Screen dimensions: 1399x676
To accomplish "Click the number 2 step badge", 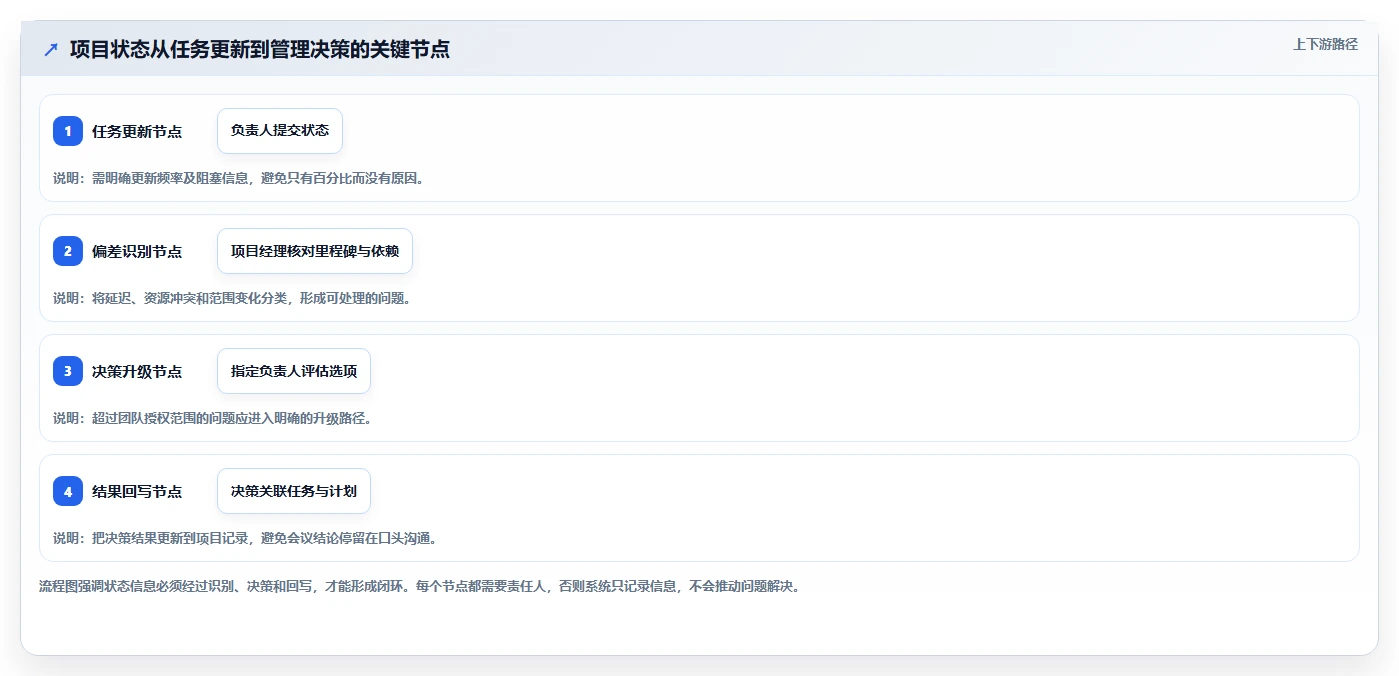I will pos(68,251).
